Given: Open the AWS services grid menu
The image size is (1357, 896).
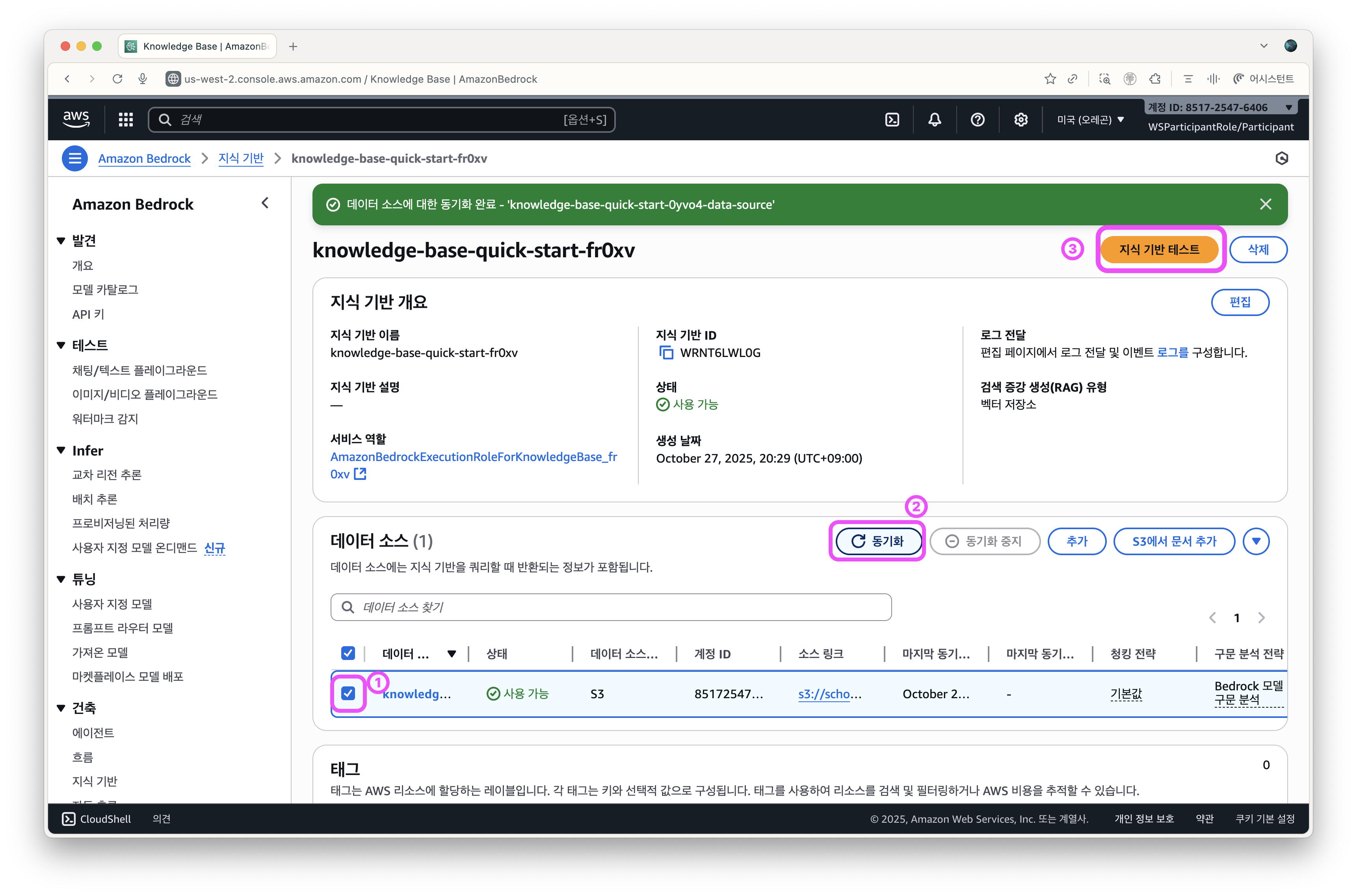Looking at the screenshot, I should tap(126, 119).
